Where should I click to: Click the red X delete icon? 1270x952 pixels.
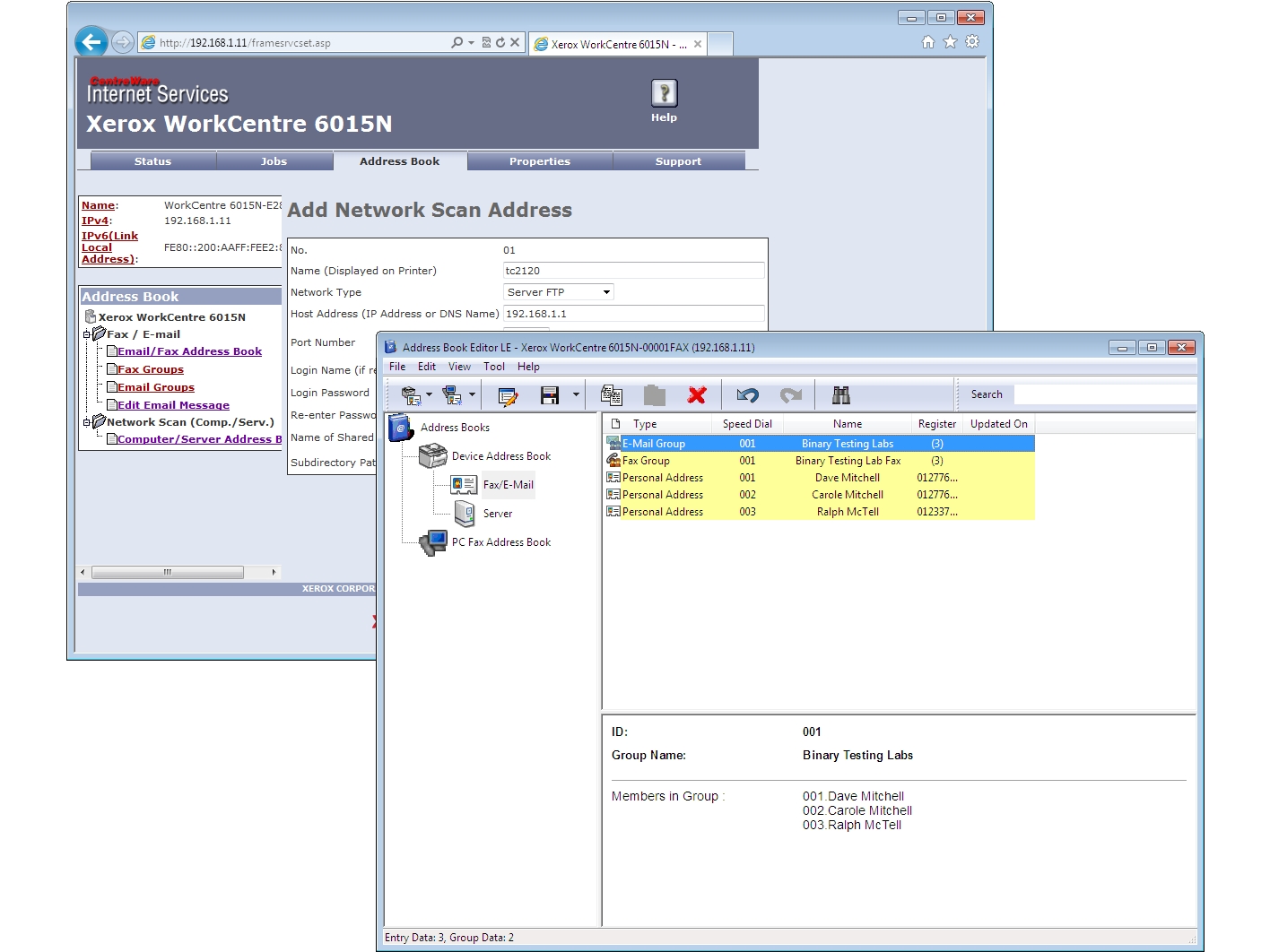point(697,395)
